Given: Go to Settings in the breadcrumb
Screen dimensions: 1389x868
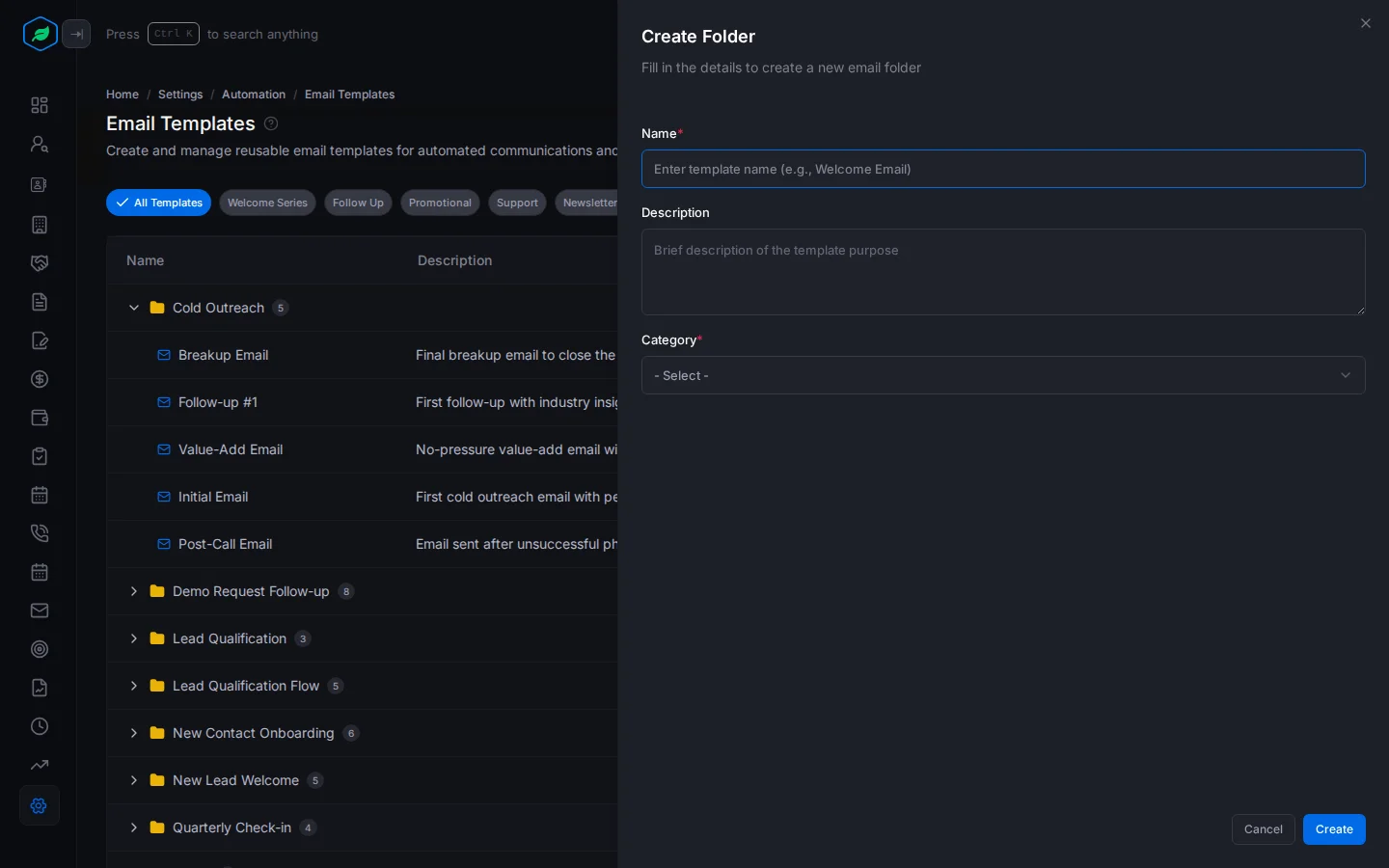Looking at the screenshot, I should (180, 95).
